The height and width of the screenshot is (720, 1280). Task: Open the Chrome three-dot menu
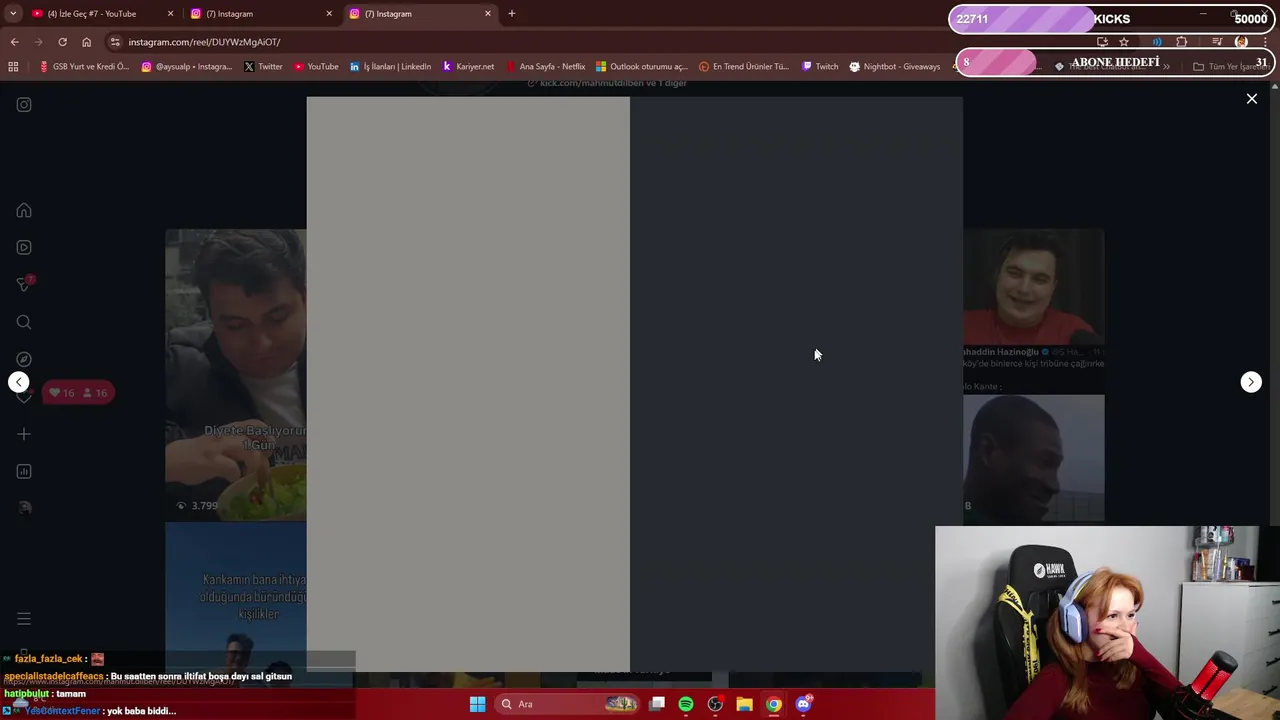tap(1265, 42)
